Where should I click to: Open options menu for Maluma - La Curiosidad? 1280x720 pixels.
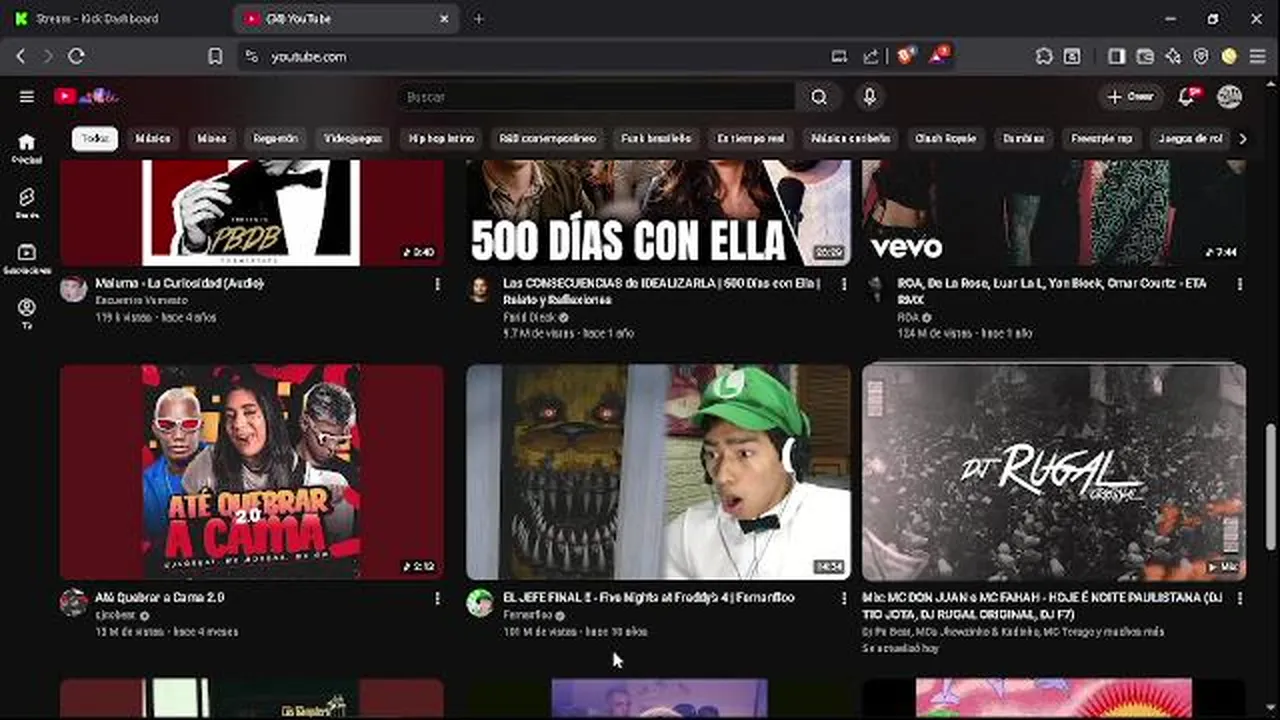(437, 285)
